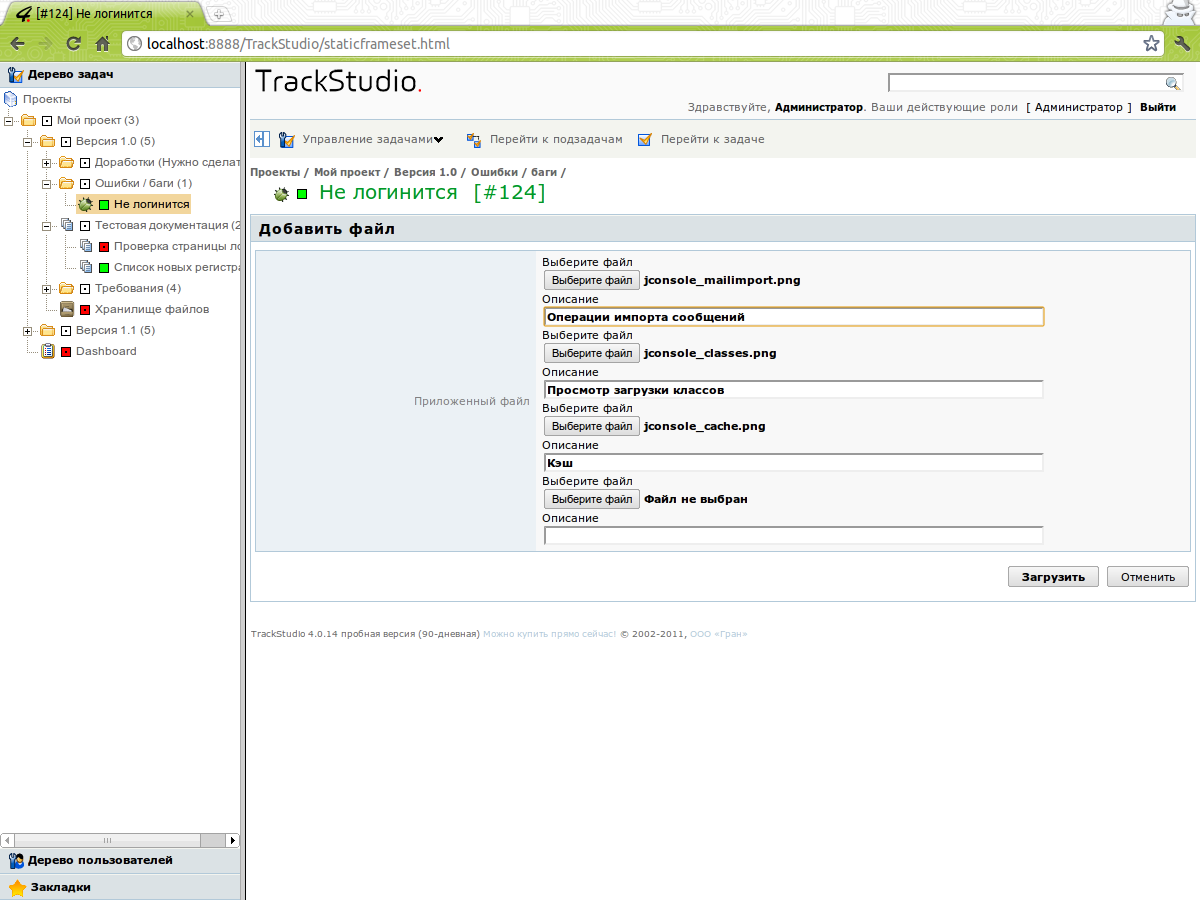Screen dimensions: 1200x900
Task: Focus the description field containing 'Операции импорта сообщений'
Action: (x=794, y=317)
